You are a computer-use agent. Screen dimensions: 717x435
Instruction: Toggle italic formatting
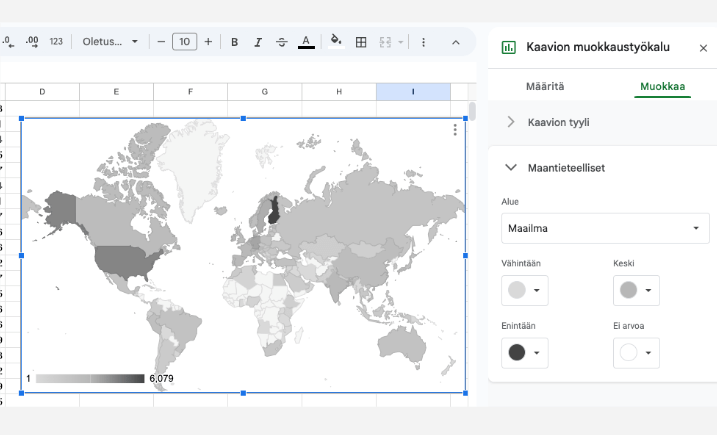click(258, 42)
